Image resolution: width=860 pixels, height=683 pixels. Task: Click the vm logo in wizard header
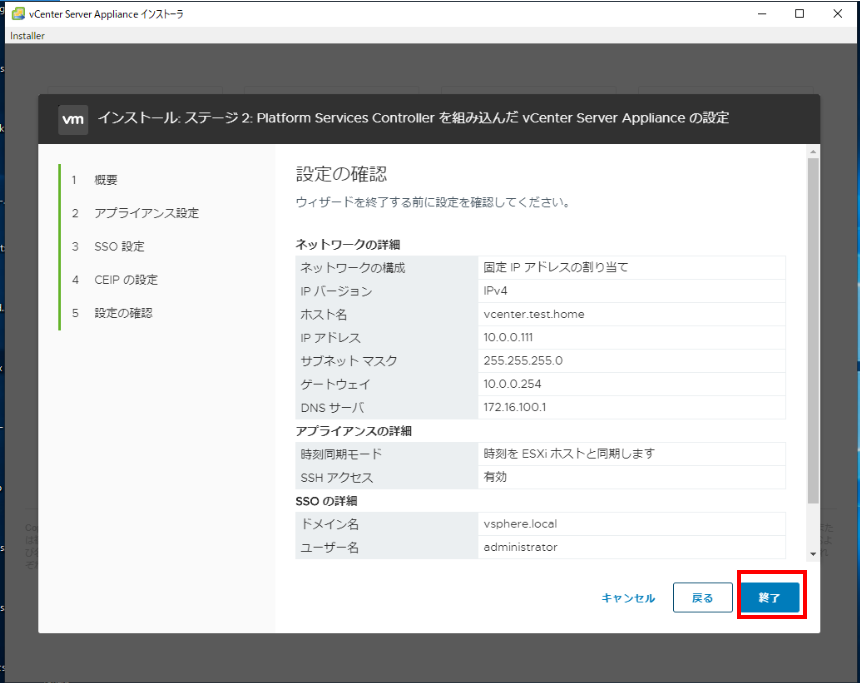pyautogui.click(x=73, y=119)
